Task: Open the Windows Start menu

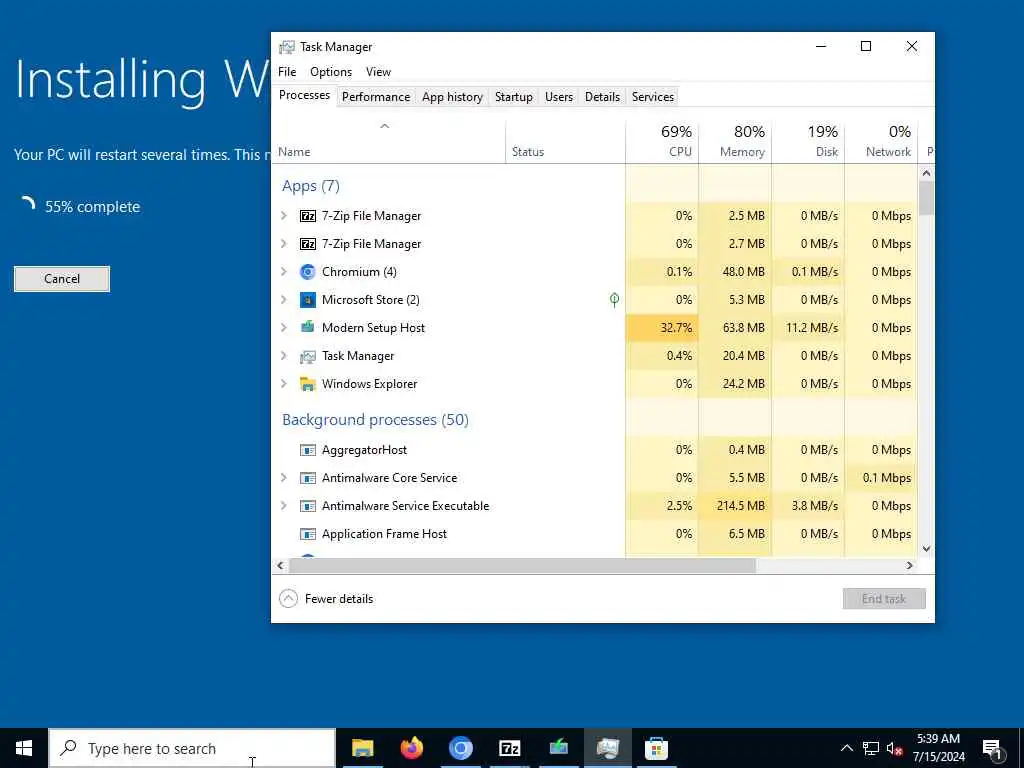Action: tap(24, 748)
